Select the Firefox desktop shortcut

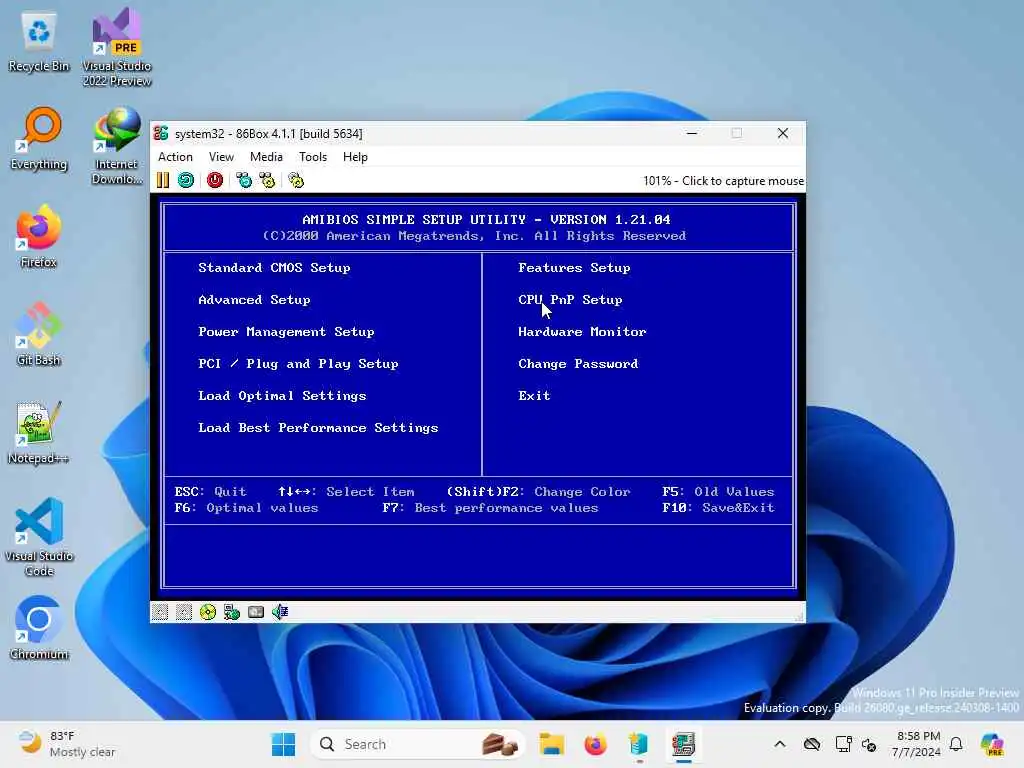pyautogui.click(x=39, y=236)
